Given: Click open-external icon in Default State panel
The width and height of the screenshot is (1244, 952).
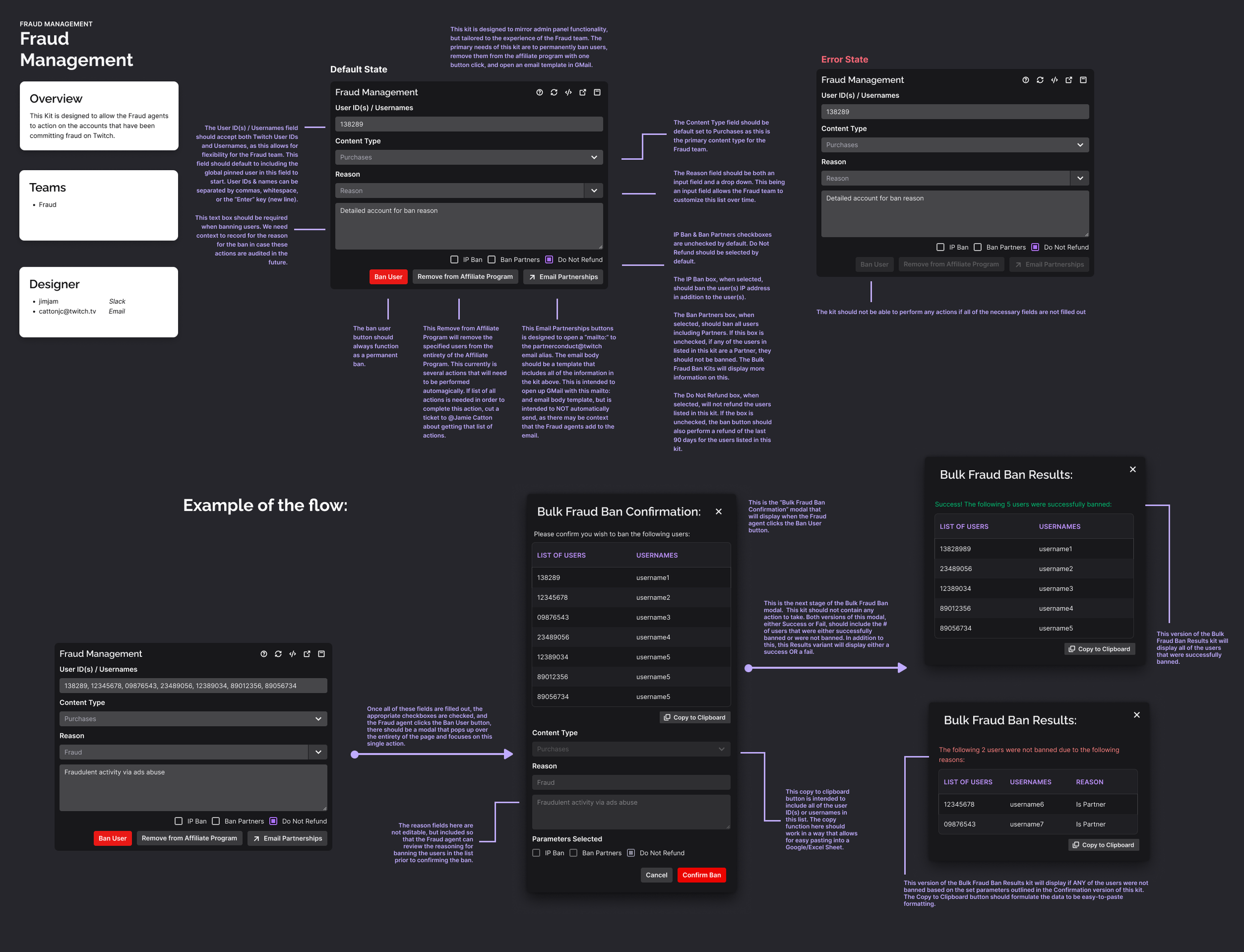Looking at the screenshot, I should click(583, 93).
